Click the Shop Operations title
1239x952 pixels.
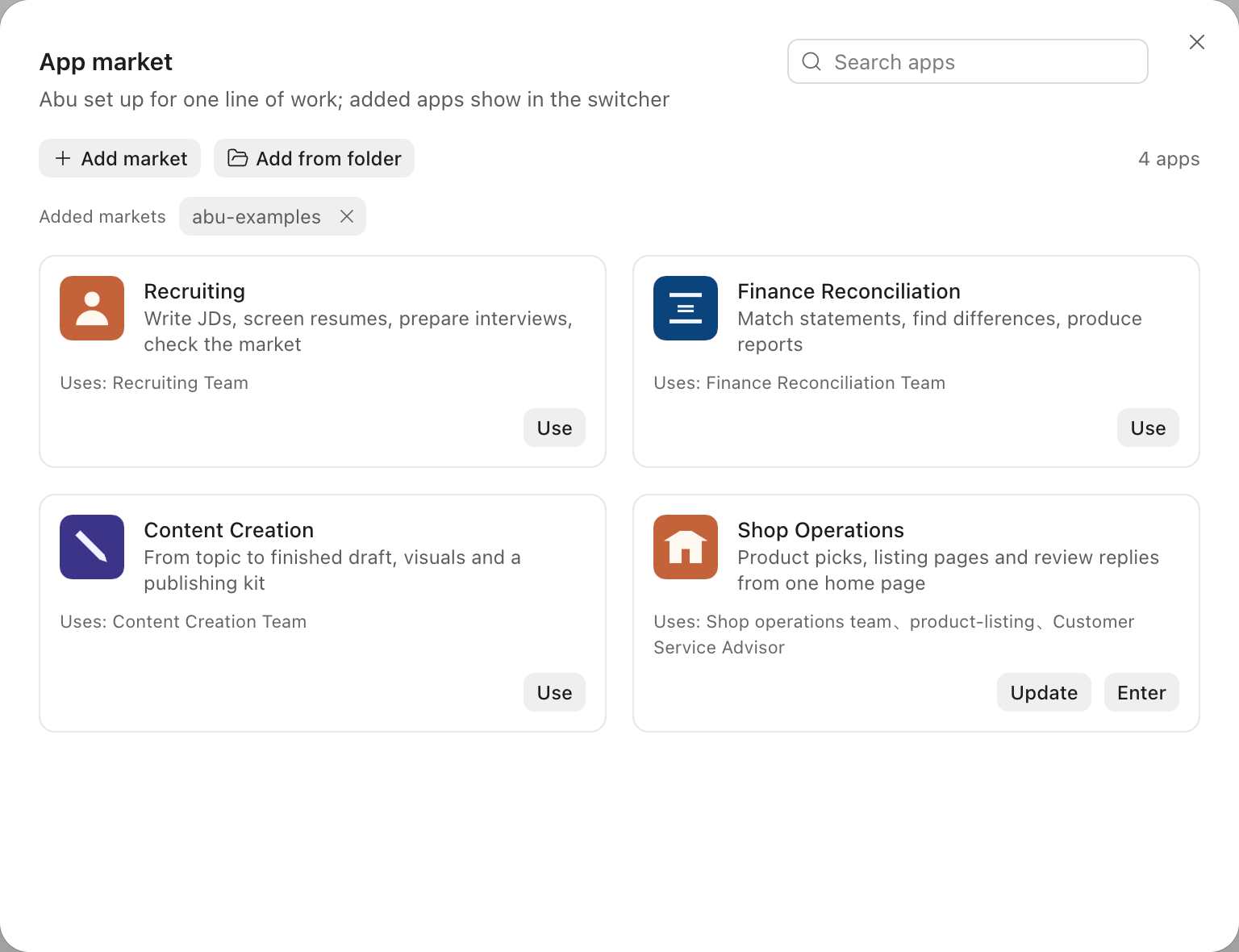pos(820,530)
